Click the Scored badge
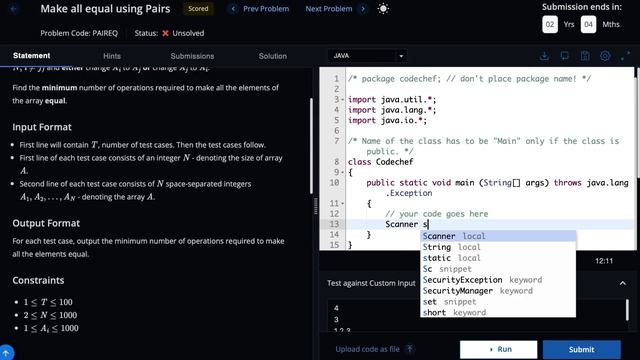Image resolution: width=640 pixels, height=360 pixels. point(198,9)
